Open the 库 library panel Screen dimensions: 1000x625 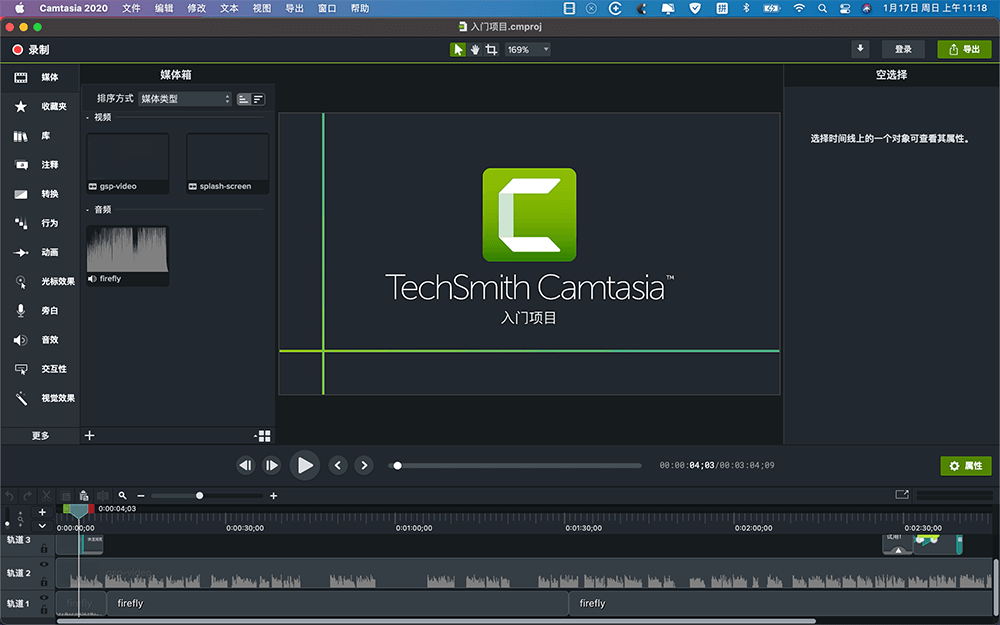click(x=38, y=136)
